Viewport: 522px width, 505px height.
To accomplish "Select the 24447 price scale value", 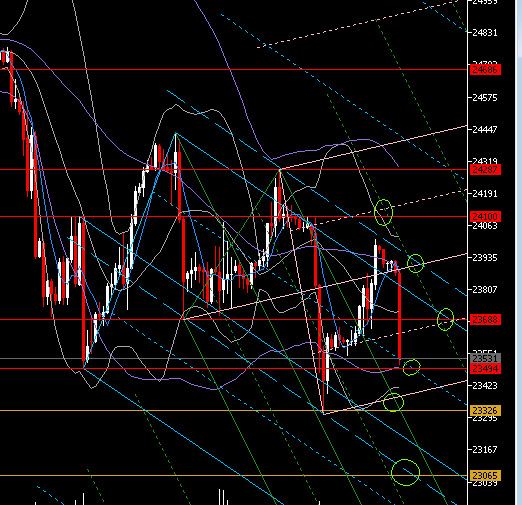I will click(485, 129).
